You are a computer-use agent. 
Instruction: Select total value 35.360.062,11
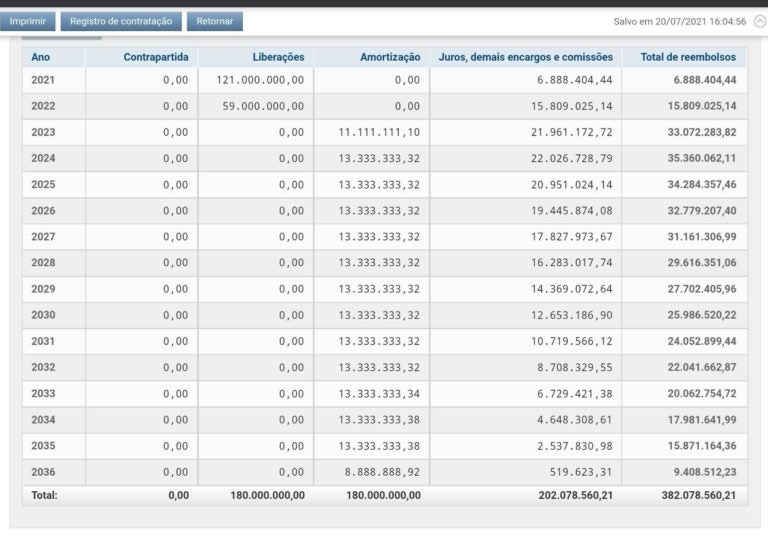tap(702, 158)
